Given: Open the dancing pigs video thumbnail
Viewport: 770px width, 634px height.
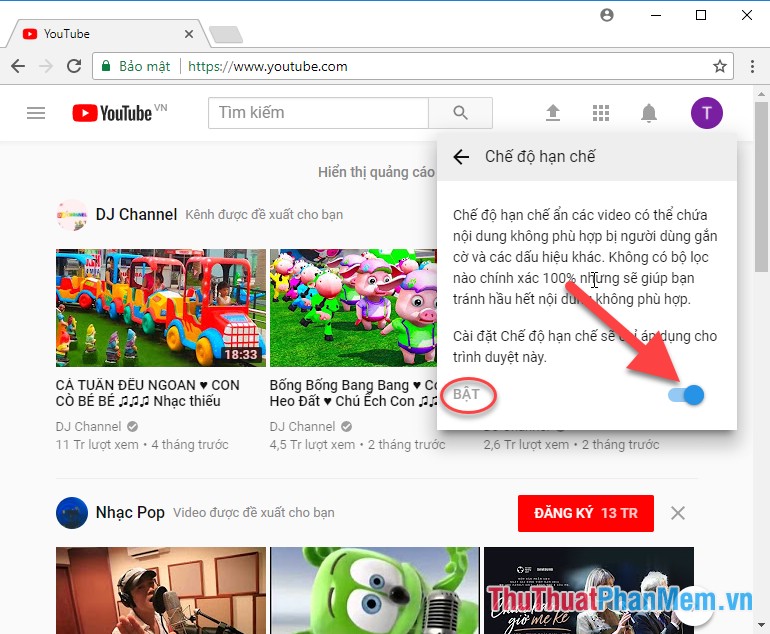Looking at the screenshot, I should [353, 307].
